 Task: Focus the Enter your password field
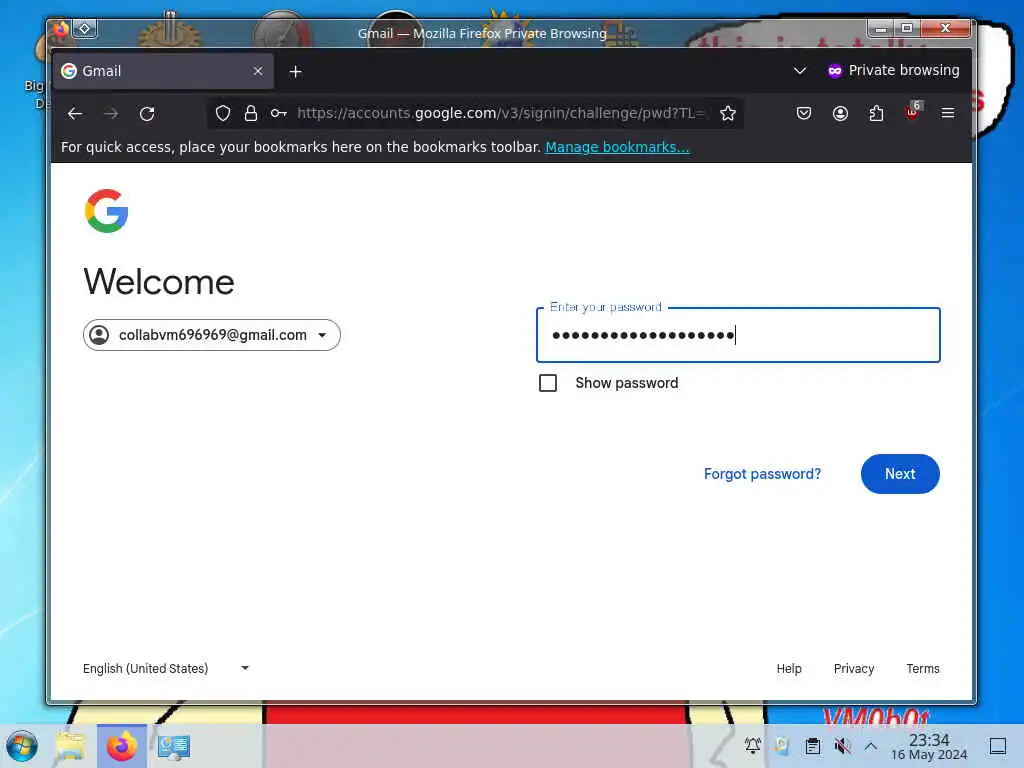(738, 335)
